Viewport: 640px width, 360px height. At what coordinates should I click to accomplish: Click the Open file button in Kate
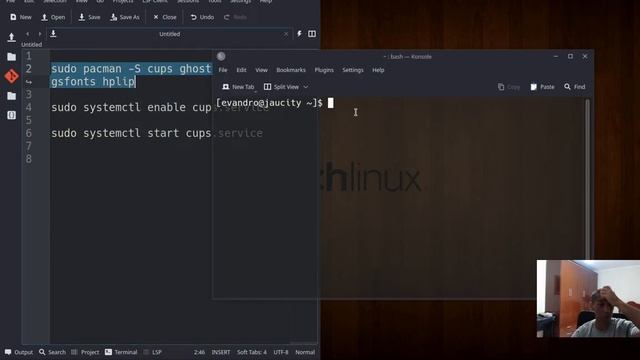click(53, 17)
